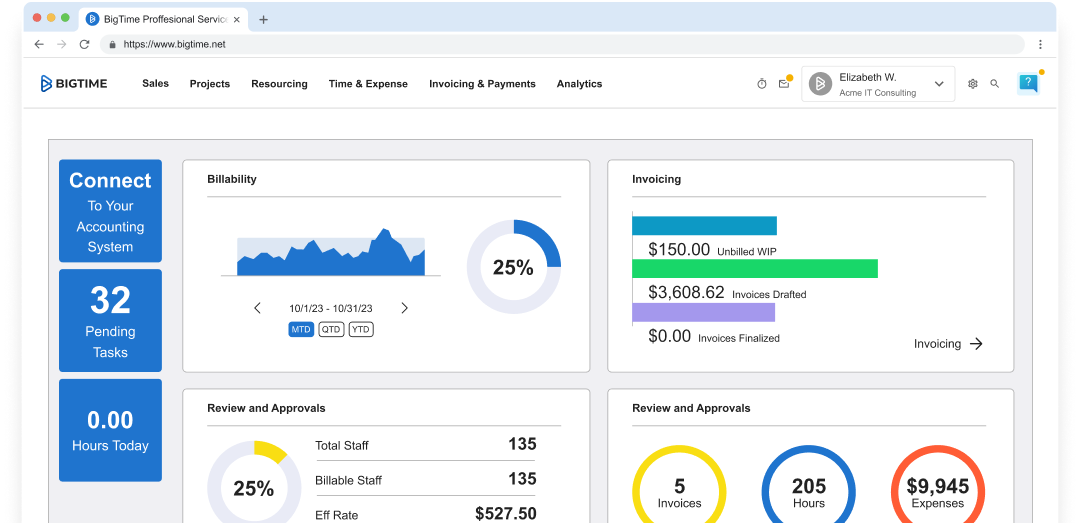The width and height of the screenshot is (1080, 523).
Task: Reload the page in browser
Action: (x=85, y=44)
